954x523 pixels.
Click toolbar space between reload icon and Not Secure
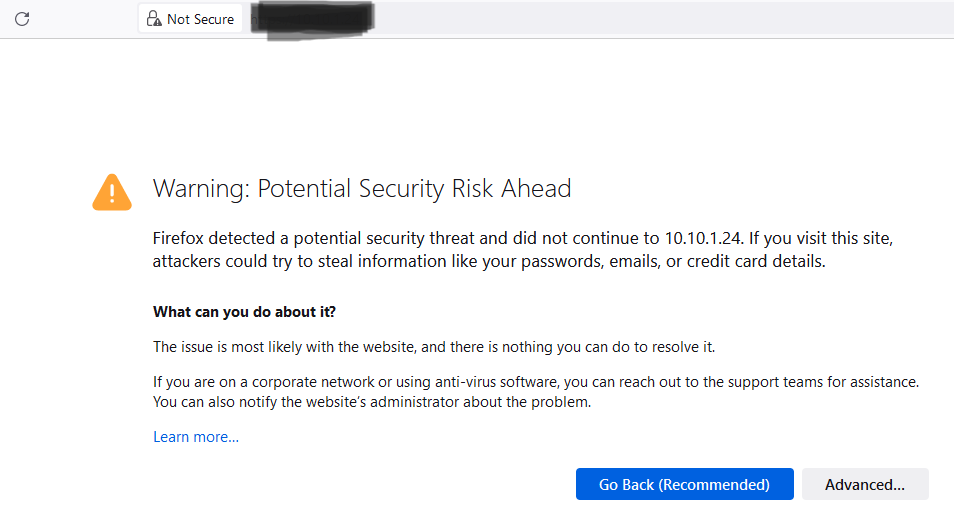tap(85, 19)
